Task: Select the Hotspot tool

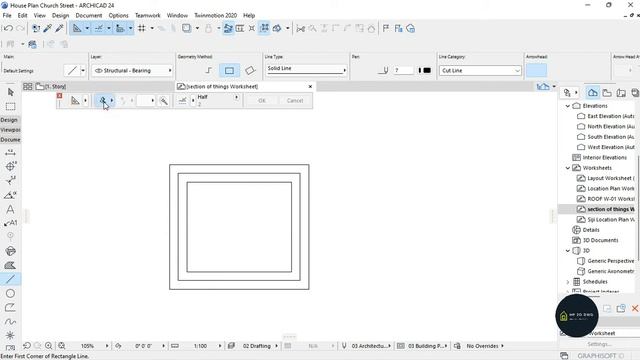Action: [10, 336]
